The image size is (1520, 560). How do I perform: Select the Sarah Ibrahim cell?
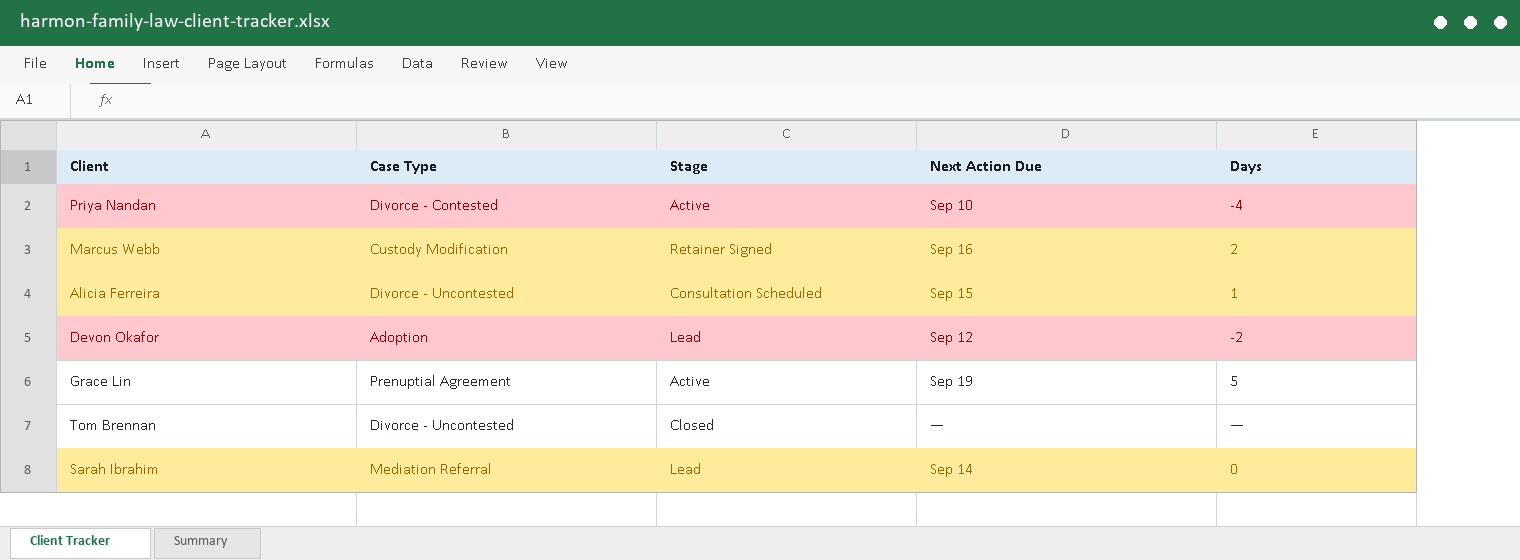(206, 470)
